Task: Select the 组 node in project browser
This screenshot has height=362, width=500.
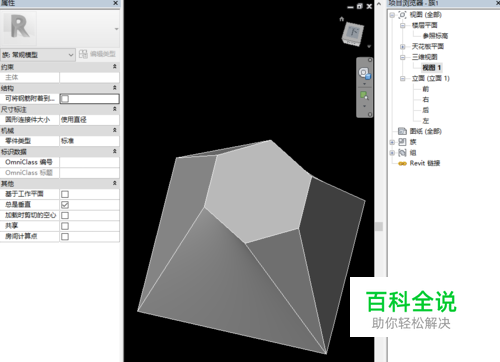Action: [413, 153]
